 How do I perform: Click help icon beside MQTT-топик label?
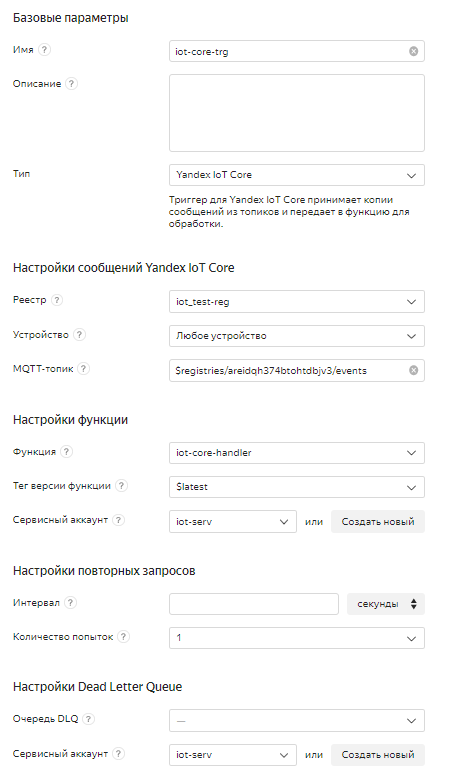pyautogui.click(x=84, y=369)
